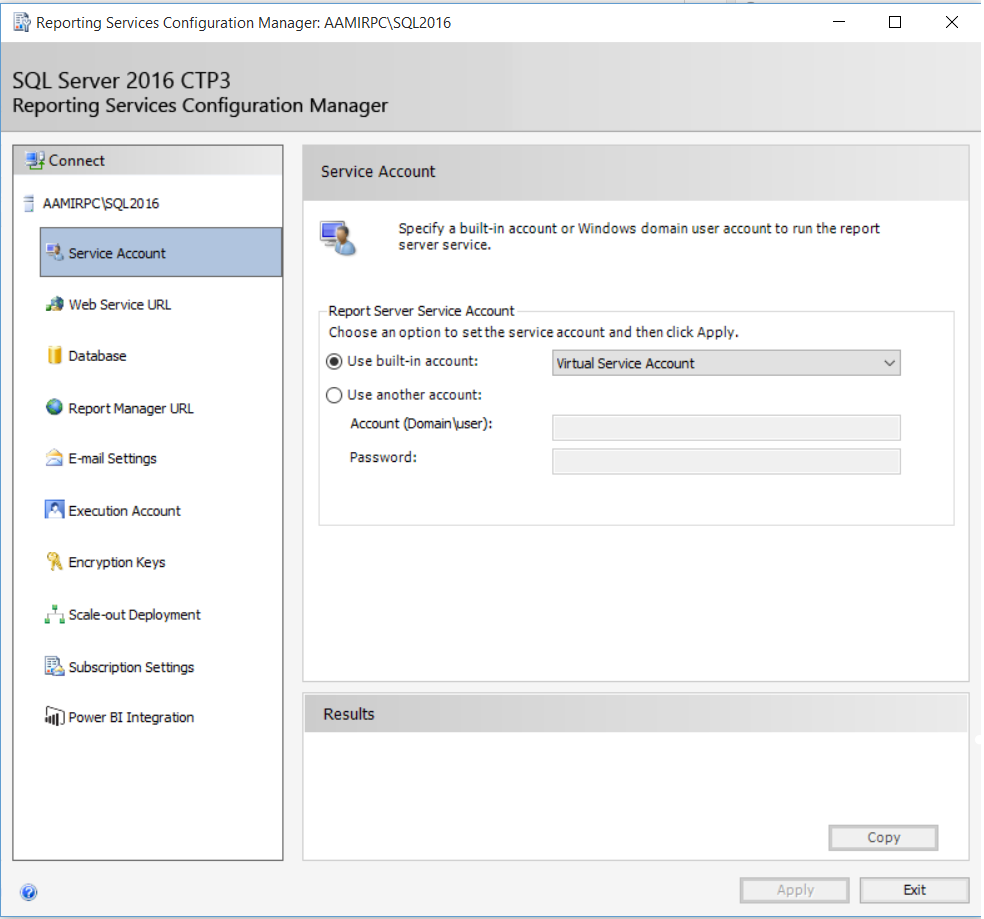Click the Scale-out Deployment network icon
Viewport: 984px width, 919px height.
coord(55,614)
